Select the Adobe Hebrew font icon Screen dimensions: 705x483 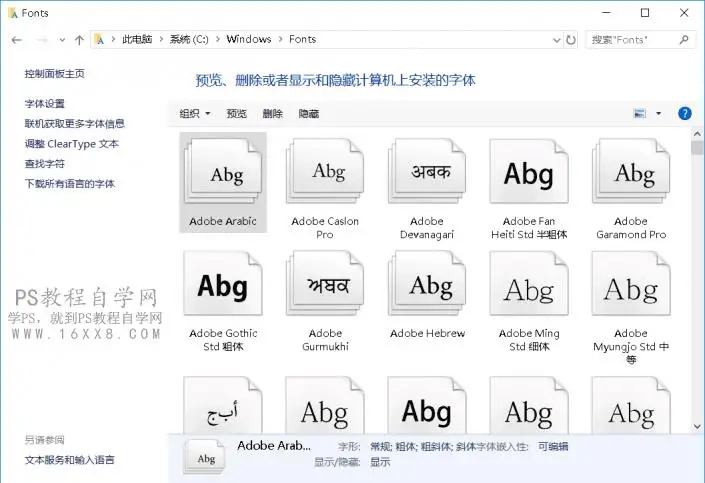coord(427,283)
